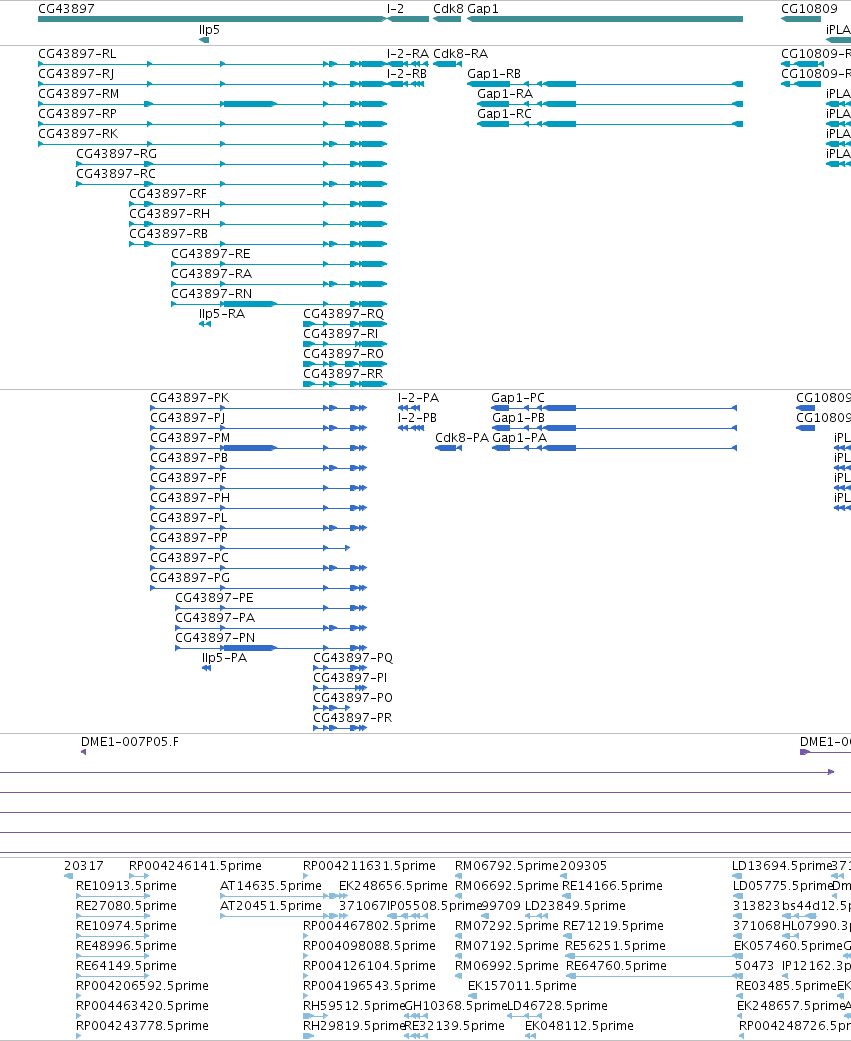This screenshot has height=1041, width=851.
Task: Click the DME1-007P05.F clone label
Action: pyautogui.click(x=129, y=742)
